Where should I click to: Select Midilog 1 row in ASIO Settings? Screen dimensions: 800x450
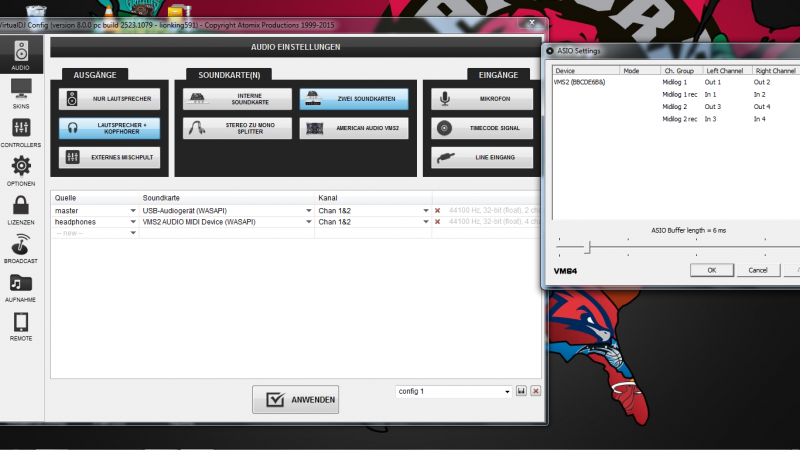[x=674, y=82]
